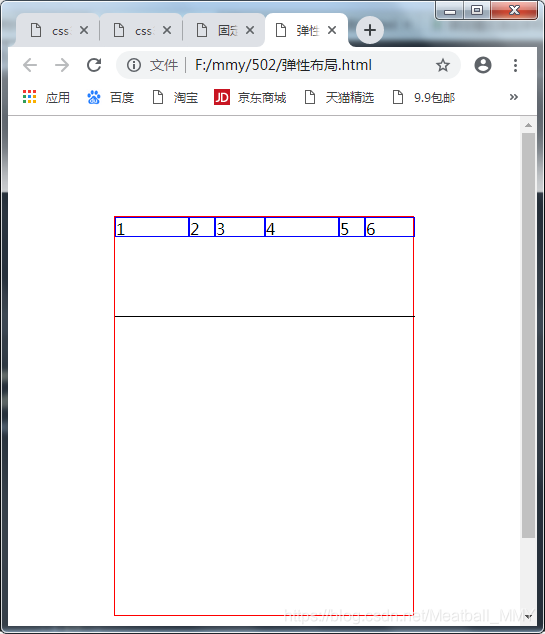Open the user profile avatar menu

coord(483,65)
